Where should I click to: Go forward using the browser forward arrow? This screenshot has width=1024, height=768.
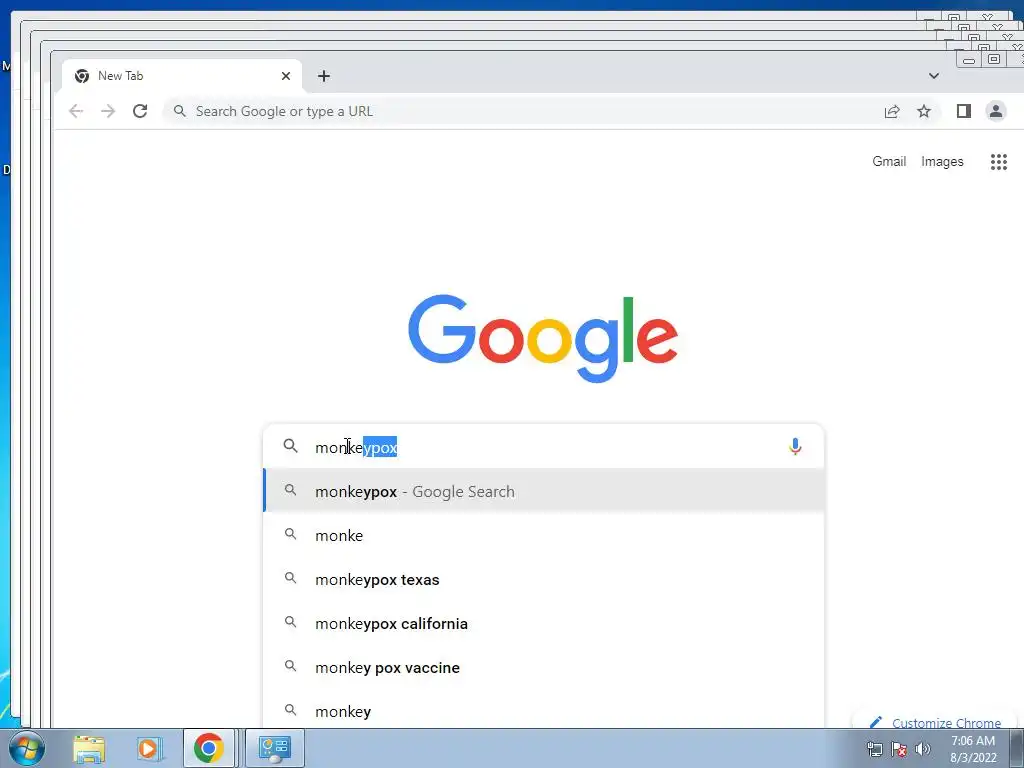(108, 111)
